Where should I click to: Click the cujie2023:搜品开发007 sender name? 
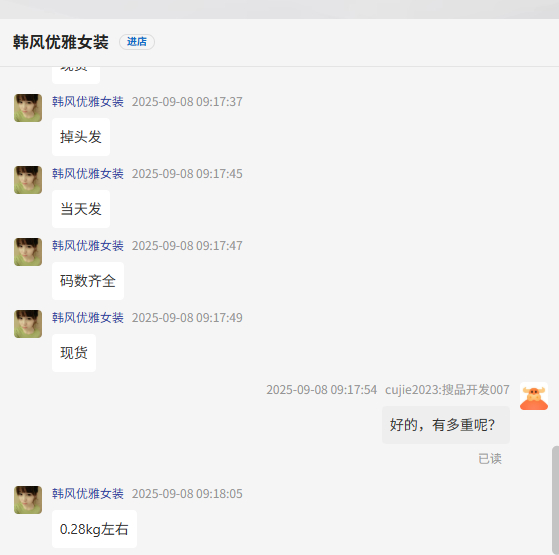447,390
